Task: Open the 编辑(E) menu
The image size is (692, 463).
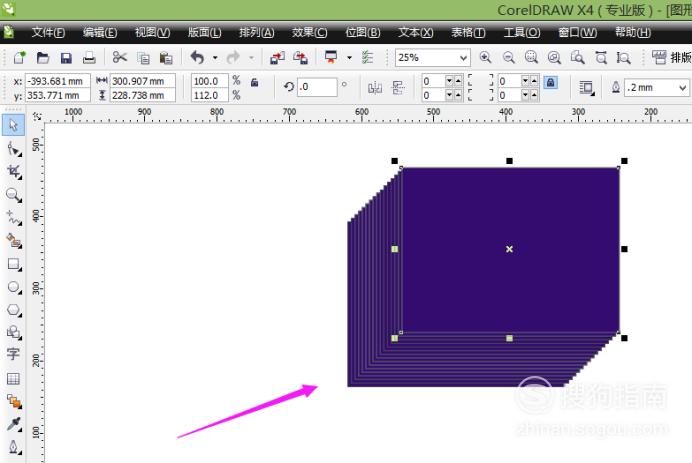Action: point(100,33)
